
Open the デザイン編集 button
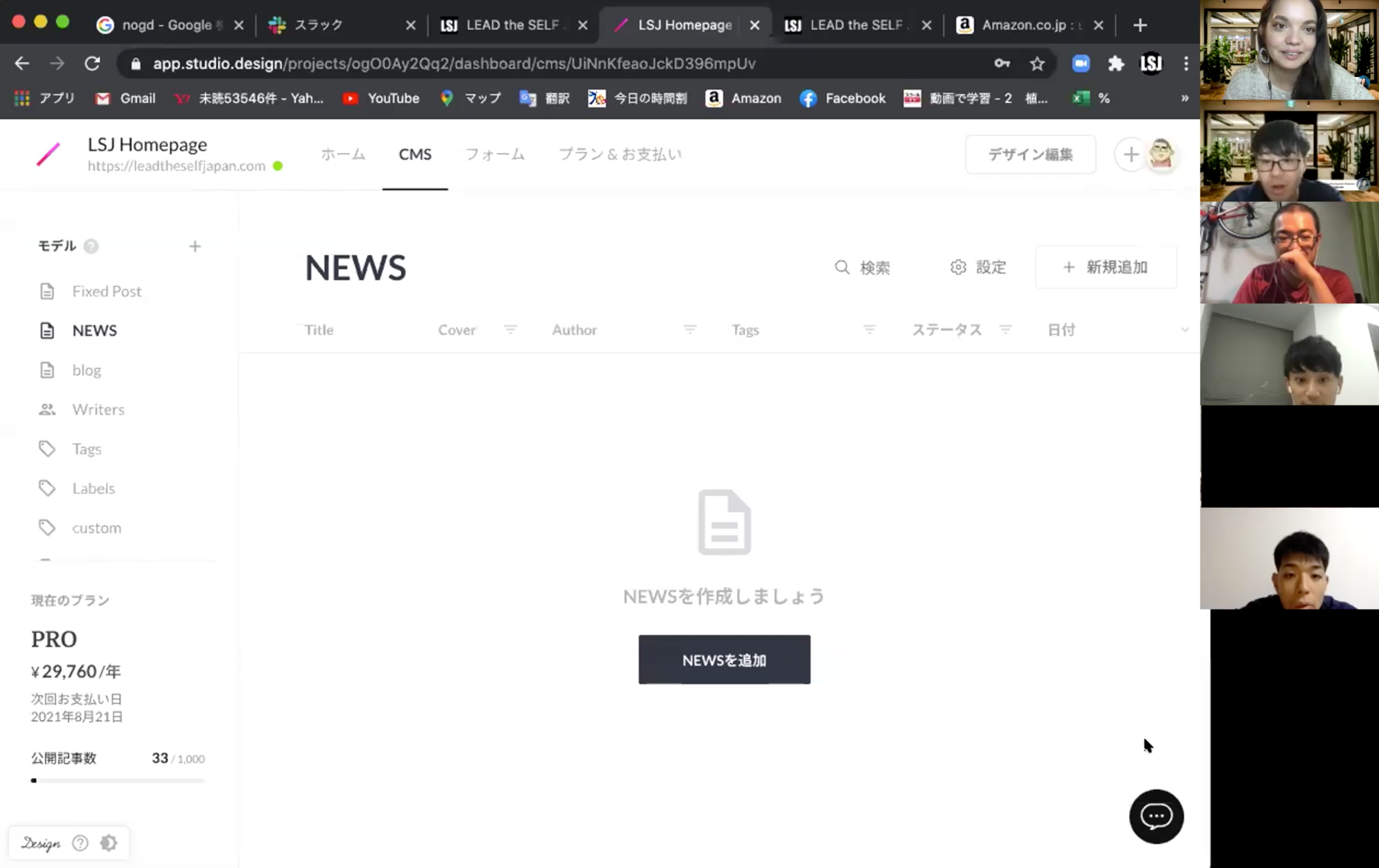coord(1030,154)
